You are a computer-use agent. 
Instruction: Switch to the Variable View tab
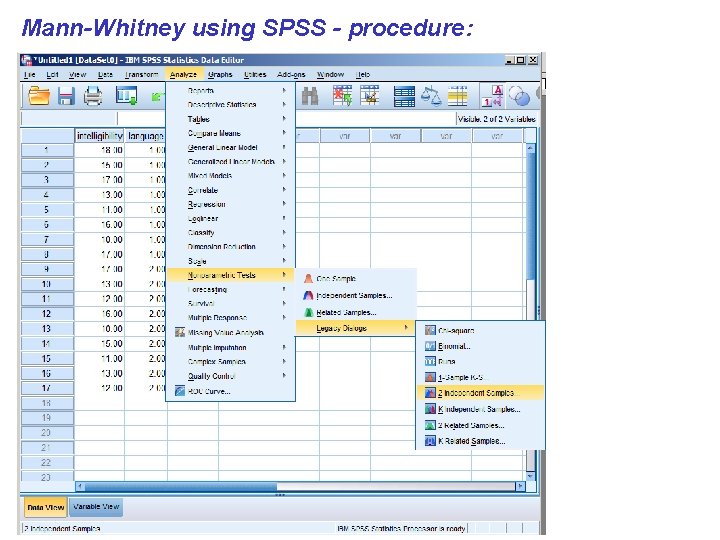click(96, 507)
